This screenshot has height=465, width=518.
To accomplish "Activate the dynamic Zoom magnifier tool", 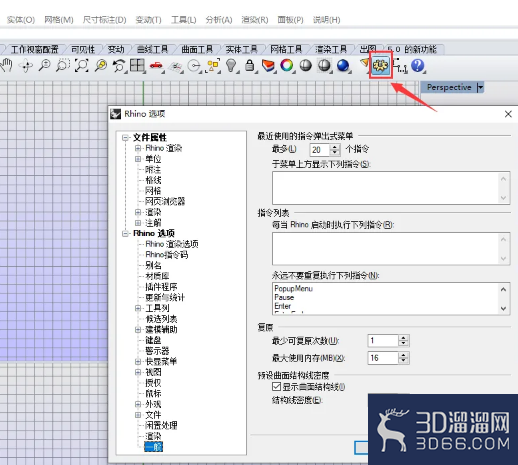I will (44, 65).
